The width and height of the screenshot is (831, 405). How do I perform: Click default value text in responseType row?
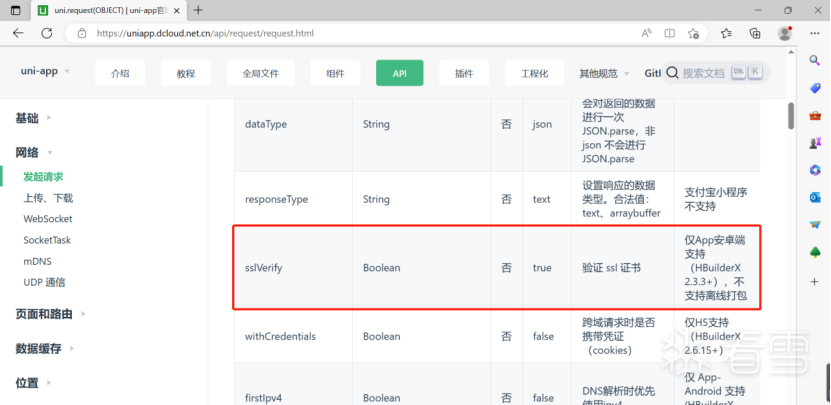542,199
